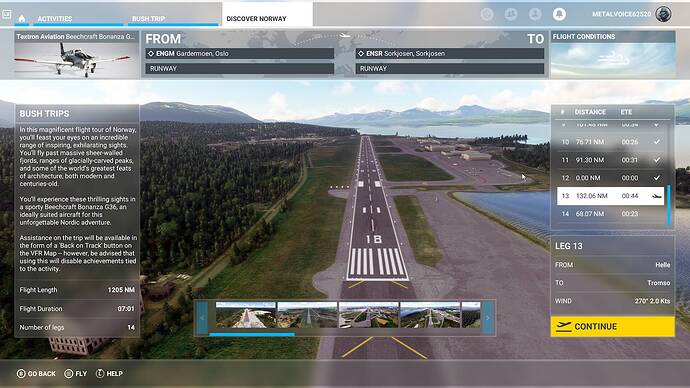Select leg 11 with 91.30 NM
The height and width of the screenshot is (388, 690).
(611, 160)
